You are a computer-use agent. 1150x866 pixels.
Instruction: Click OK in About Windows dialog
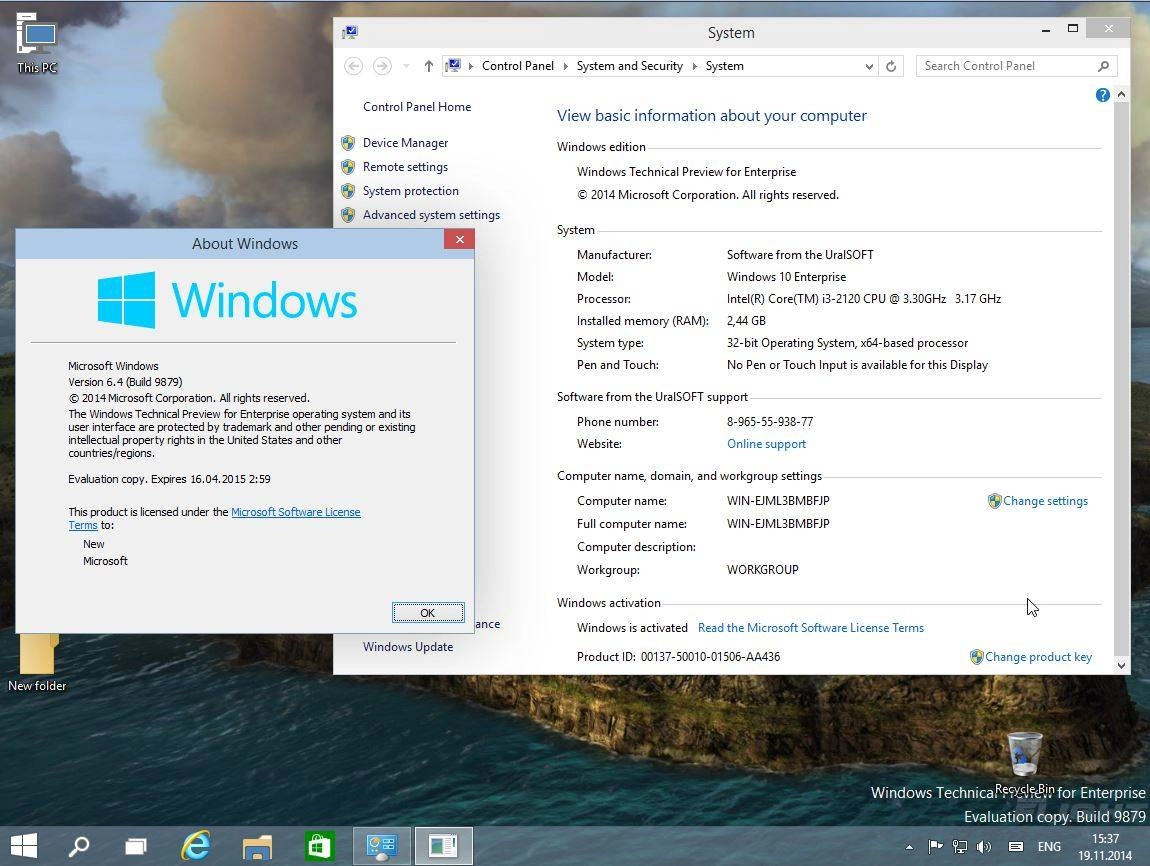coord(428,613)
